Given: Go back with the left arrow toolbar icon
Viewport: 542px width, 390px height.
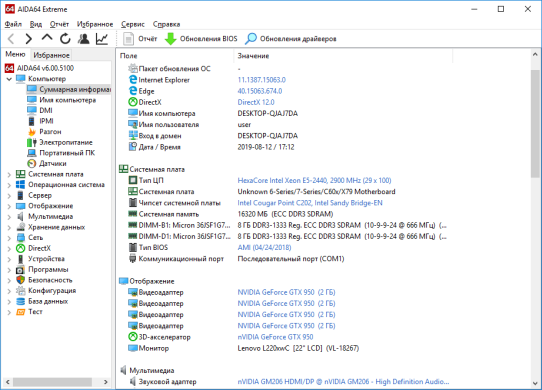Looking at the screenshot, I should click(11, 39).
